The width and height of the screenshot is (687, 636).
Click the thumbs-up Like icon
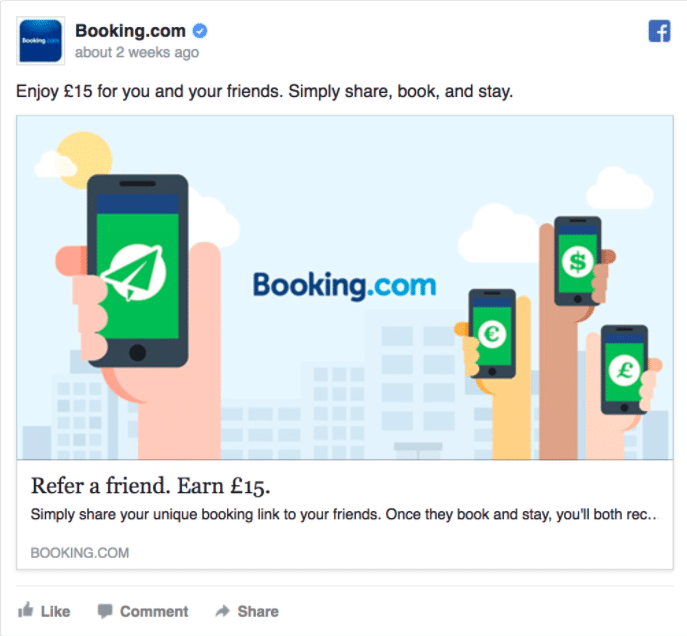point(26,610)
